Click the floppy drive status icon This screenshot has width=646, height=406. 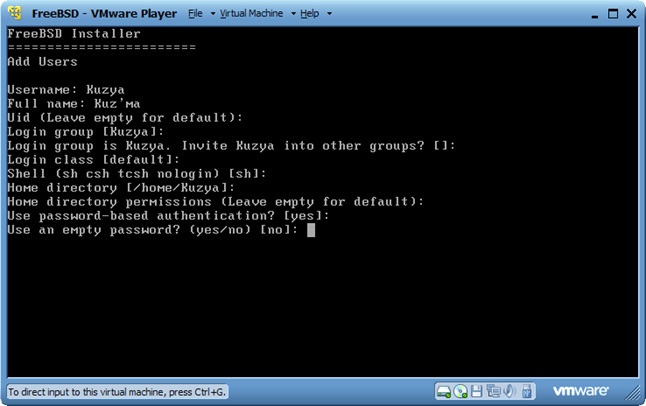[477, 390]
